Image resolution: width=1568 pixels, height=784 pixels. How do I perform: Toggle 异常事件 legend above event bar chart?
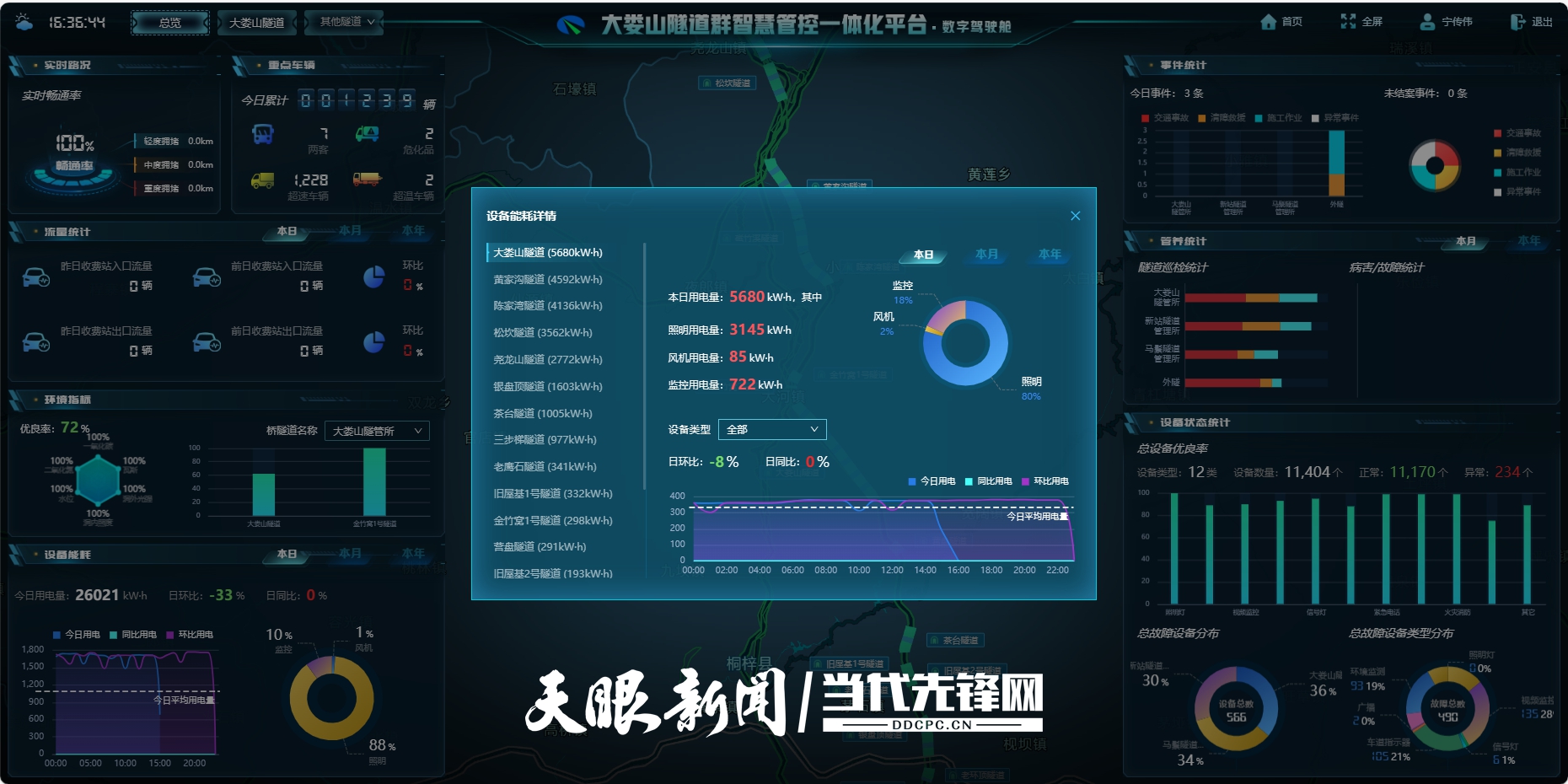pyautogui.click(x=1335, y=118)
